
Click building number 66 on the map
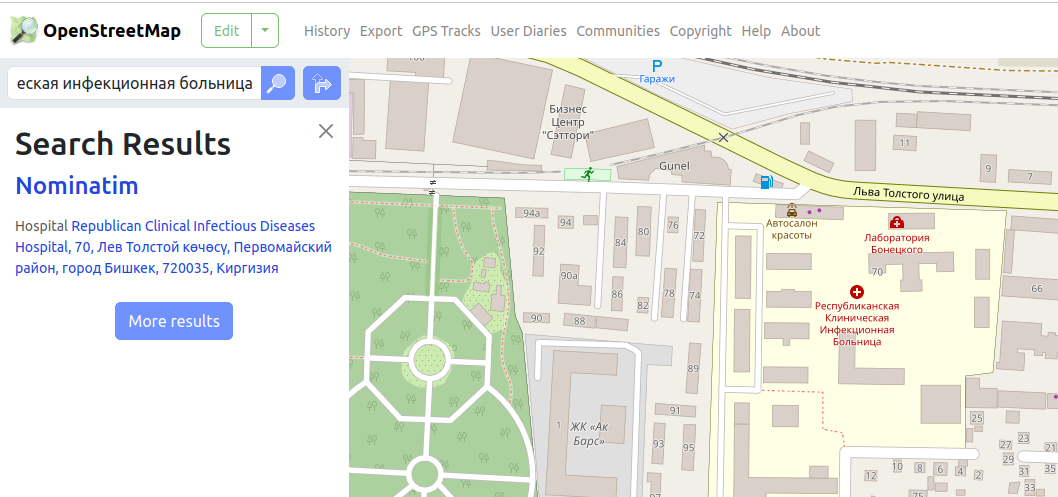click(x=1037, y=289)
